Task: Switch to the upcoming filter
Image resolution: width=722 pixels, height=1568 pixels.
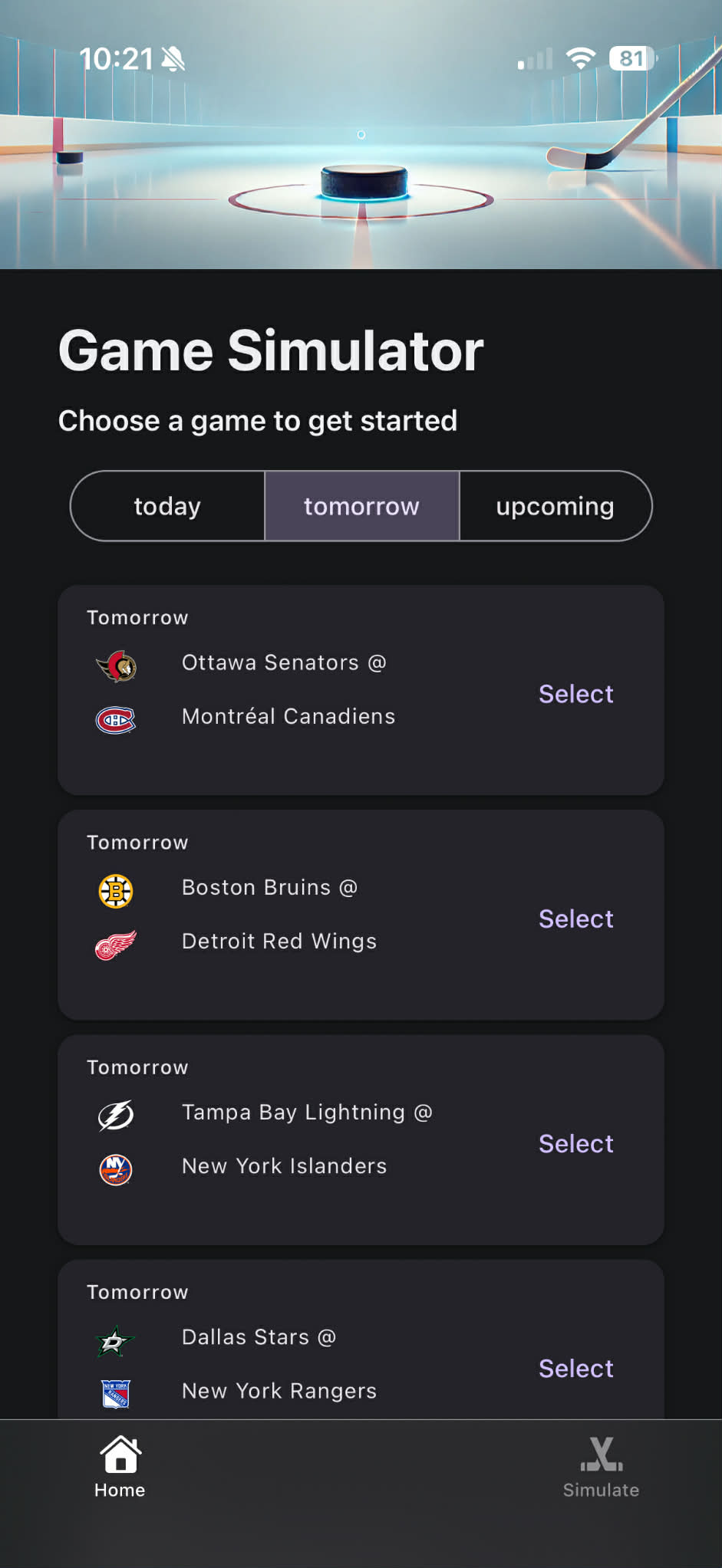Action: (x=555, y=506)
